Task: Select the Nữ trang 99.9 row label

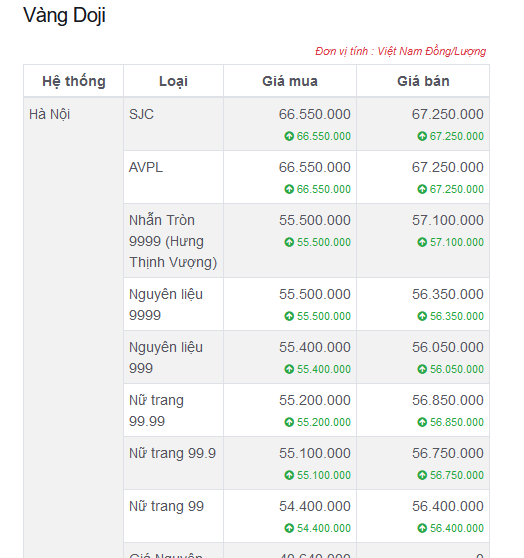Action: [172, 453]
